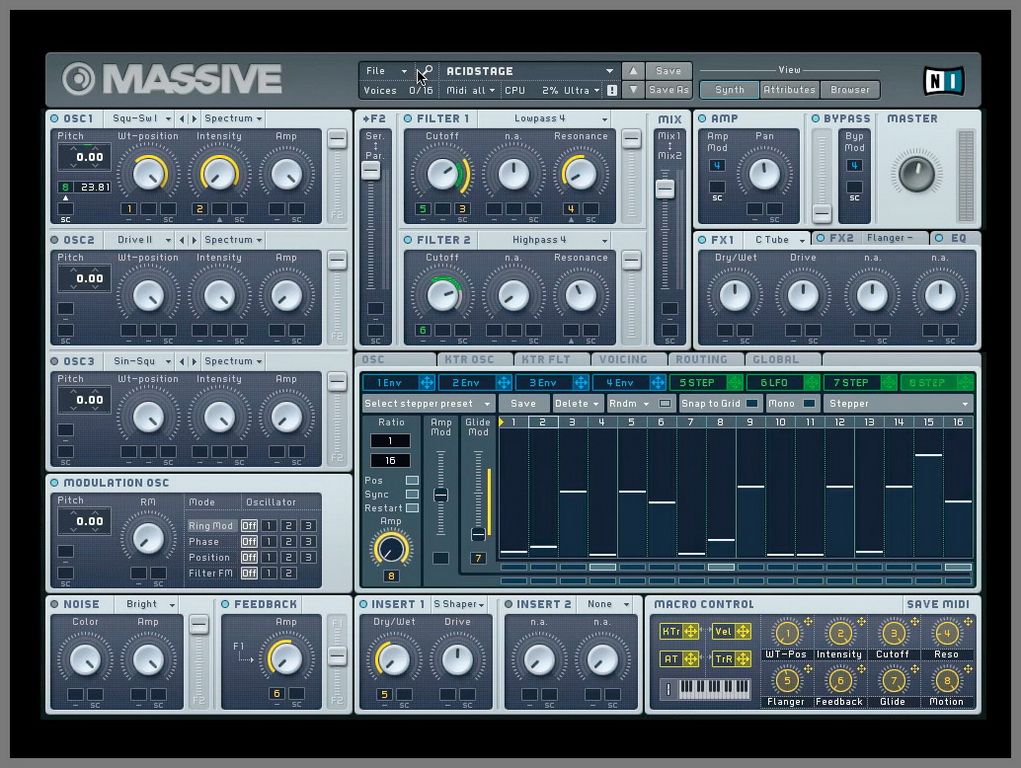The width and height of the screenshot is (1021, 768).
Task: Open the Stepper mode dropdown
Action: 899,404
